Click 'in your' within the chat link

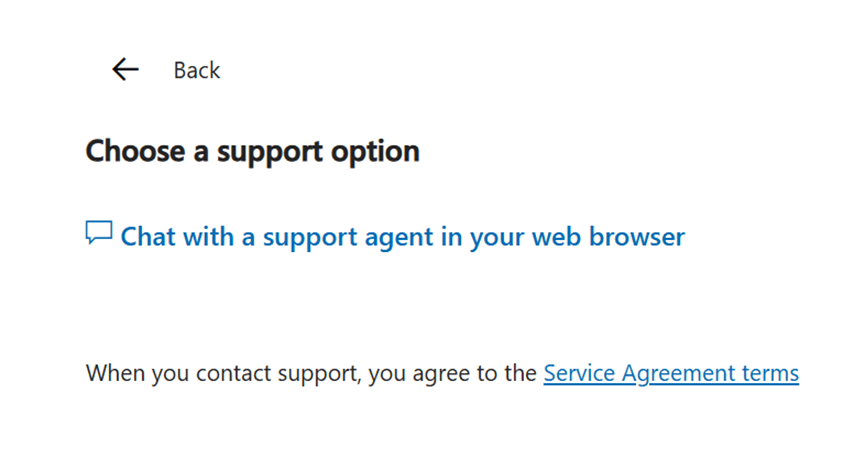(x=482, y=238)
